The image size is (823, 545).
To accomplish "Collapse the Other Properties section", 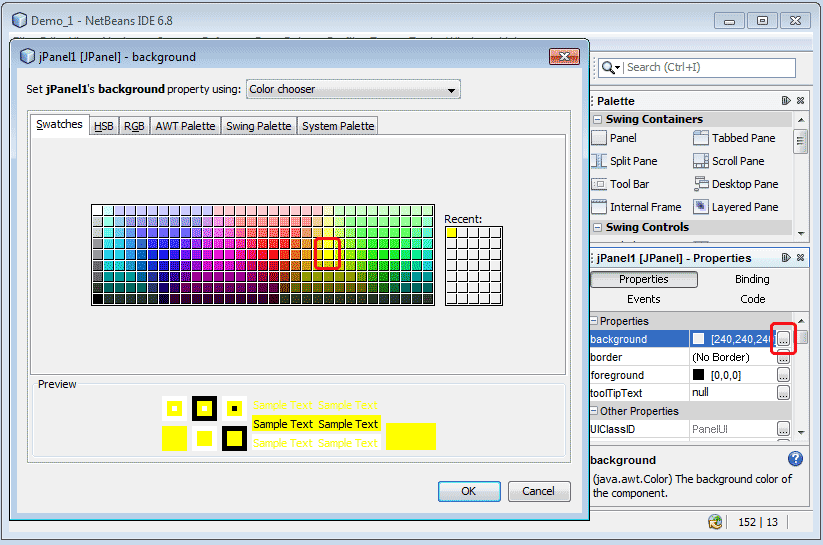I will [594, 411].
